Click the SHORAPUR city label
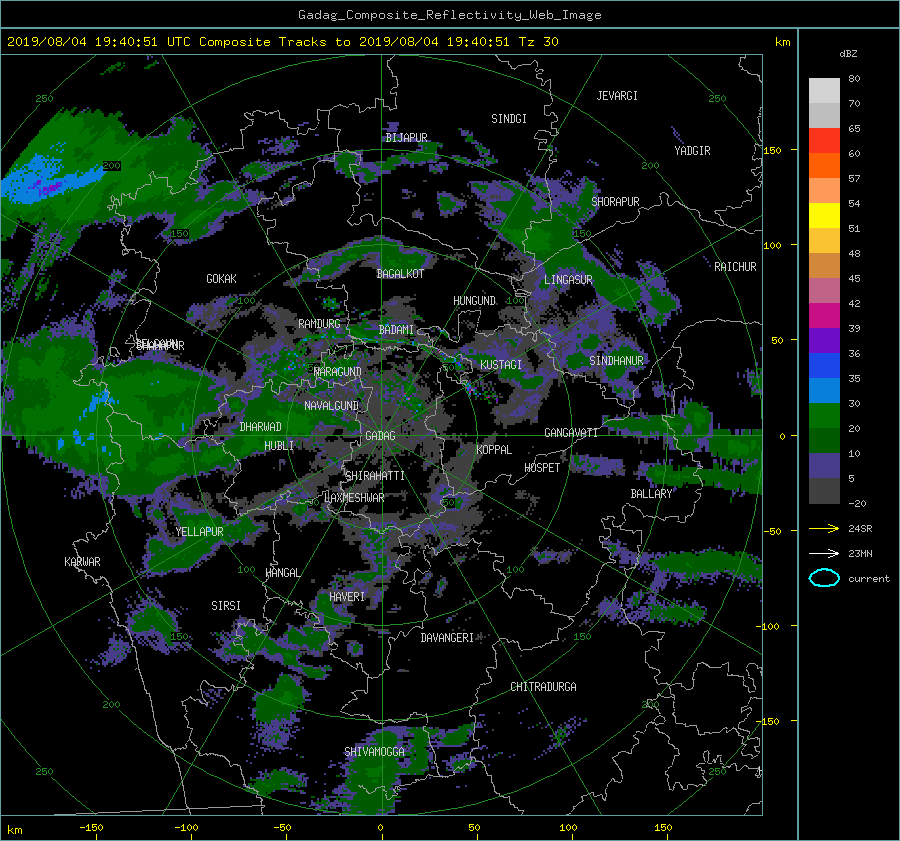Image resolution: width=900 pixels, height=841 pixels. tap(615, 202)
